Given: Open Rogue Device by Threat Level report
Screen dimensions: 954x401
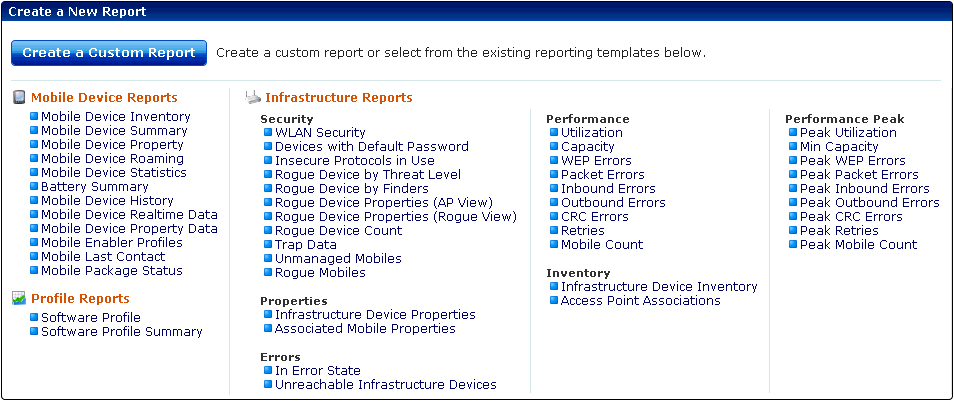Looking at the screenshot, I should click(x=367, y=175).
